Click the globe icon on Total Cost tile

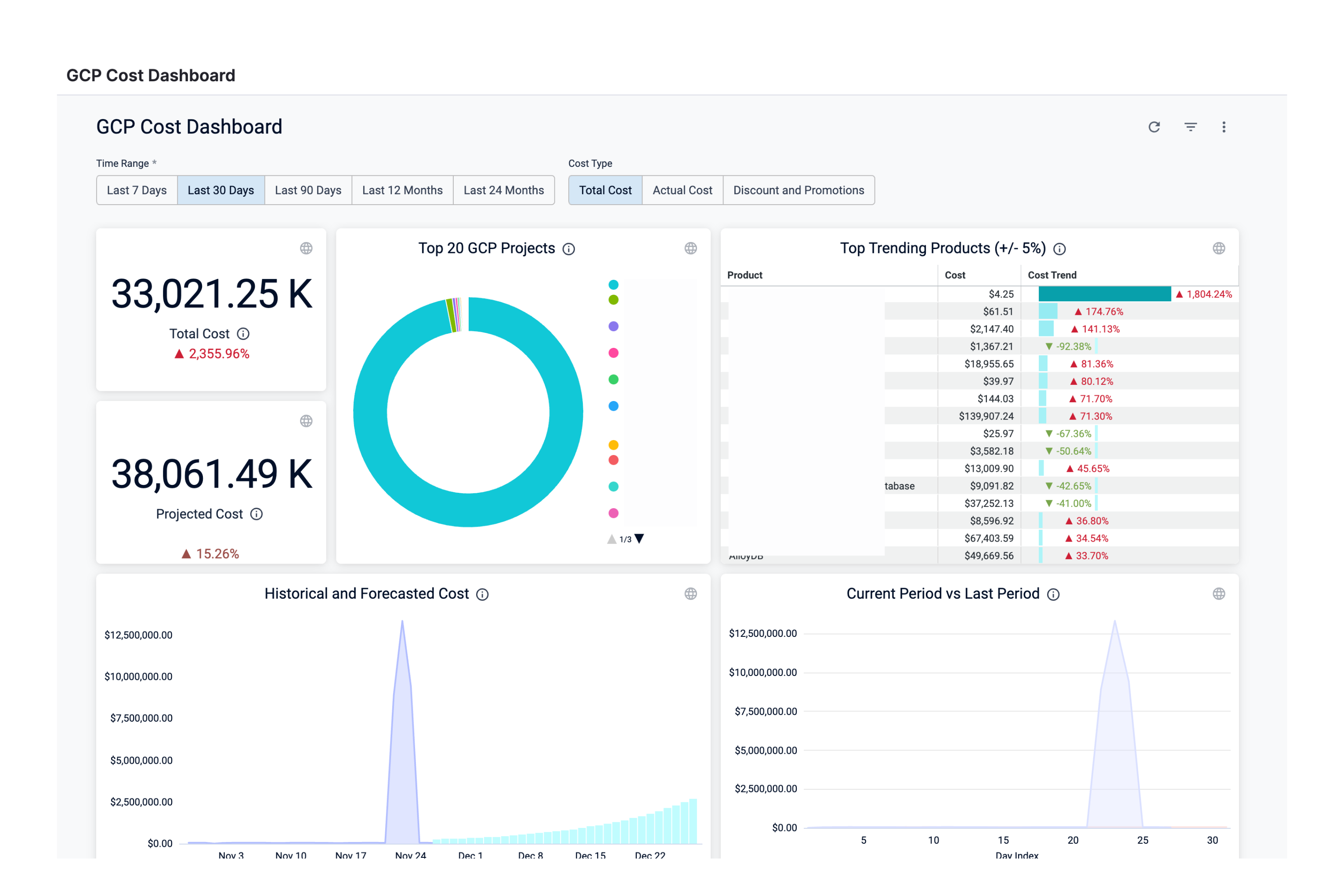tap(306, 248)
